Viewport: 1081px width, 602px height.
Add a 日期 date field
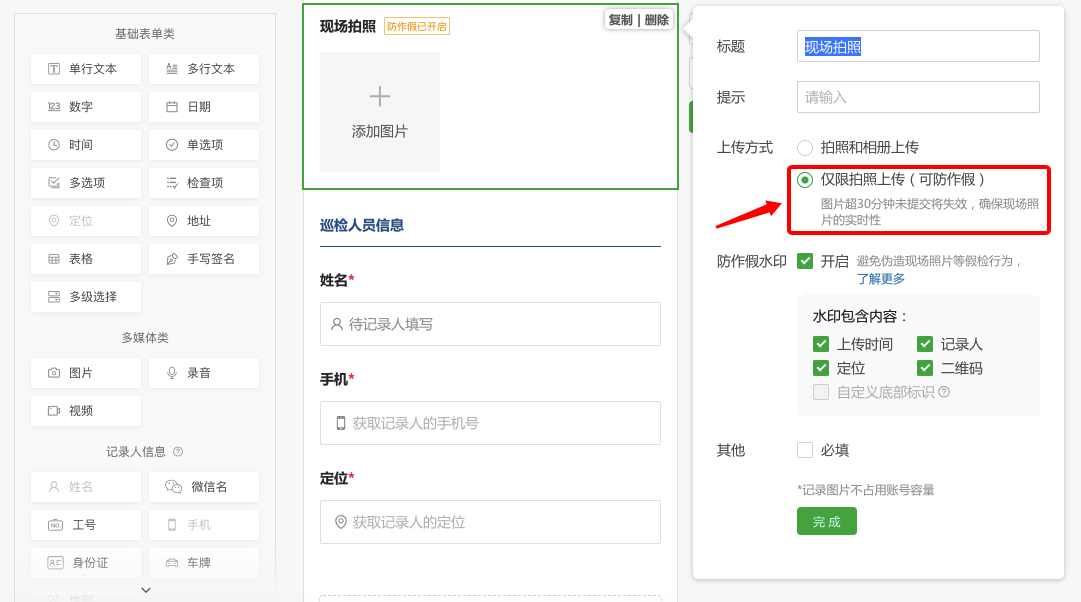pos(204,107)
